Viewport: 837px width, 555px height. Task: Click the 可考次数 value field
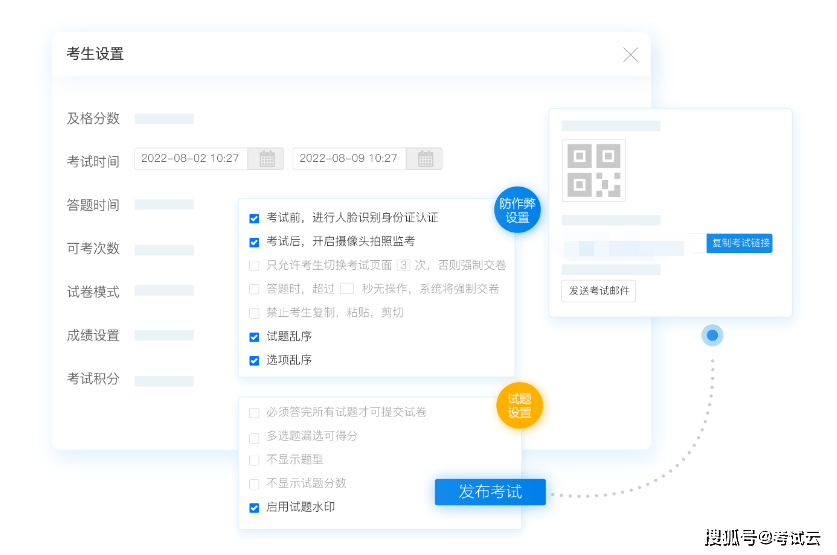(164, 249)
